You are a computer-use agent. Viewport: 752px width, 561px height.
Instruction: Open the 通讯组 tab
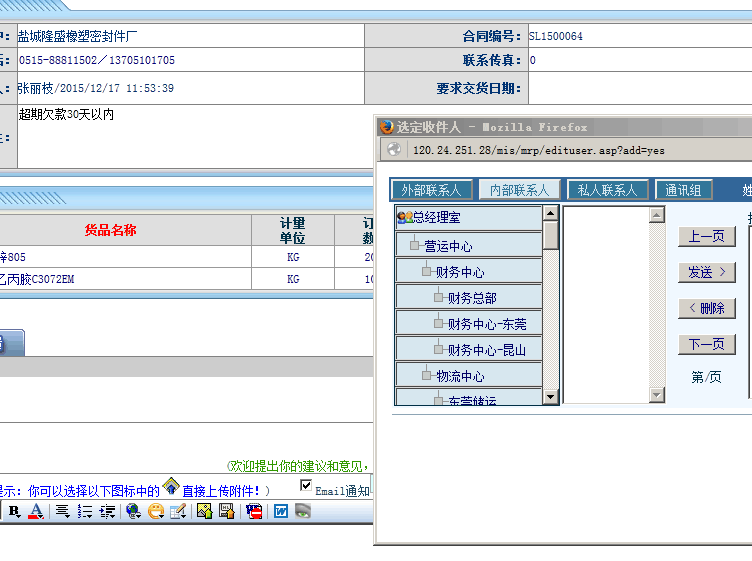tap(683, 190)
